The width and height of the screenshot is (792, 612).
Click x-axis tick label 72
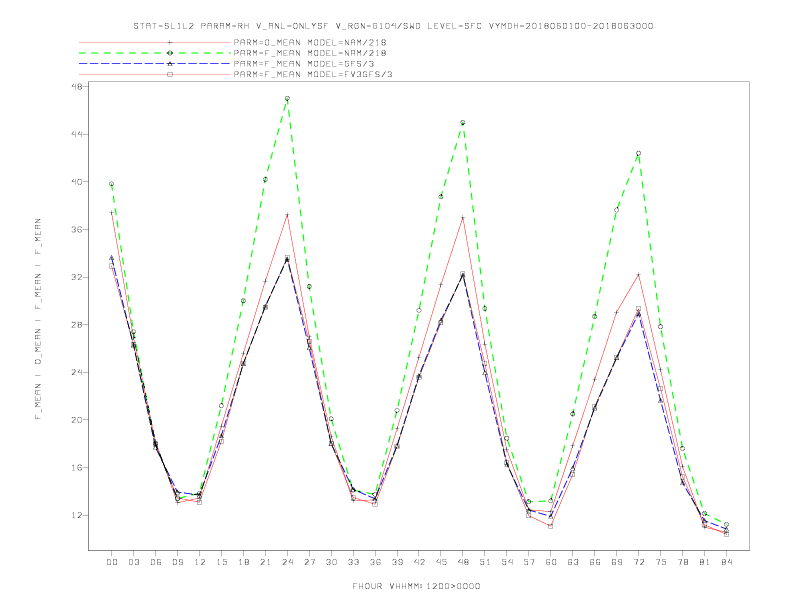click(x=638, y=562)
